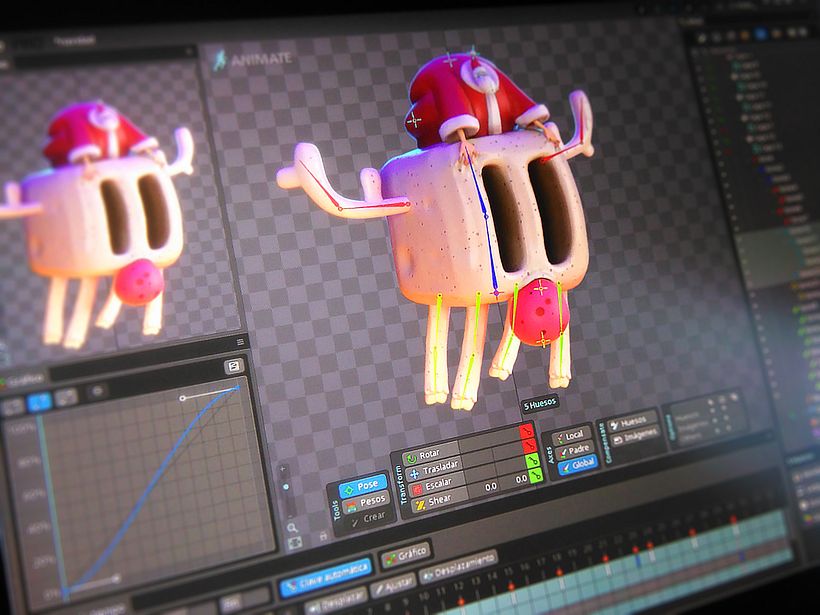The image size is (820, 615).
Task: Select the Crear create tool
Action: coord(369,518)
